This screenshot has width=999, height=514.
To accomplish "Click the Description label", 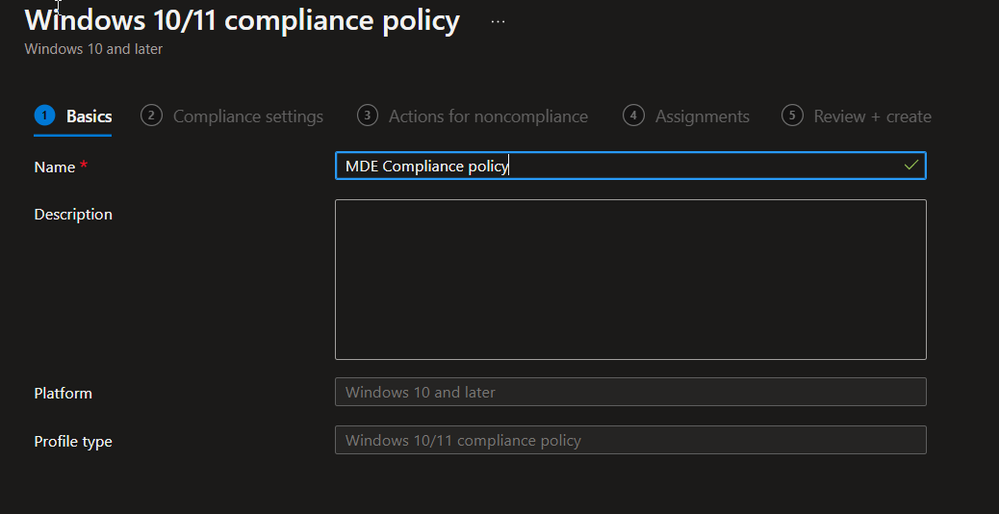I will (x=73, y=214).
